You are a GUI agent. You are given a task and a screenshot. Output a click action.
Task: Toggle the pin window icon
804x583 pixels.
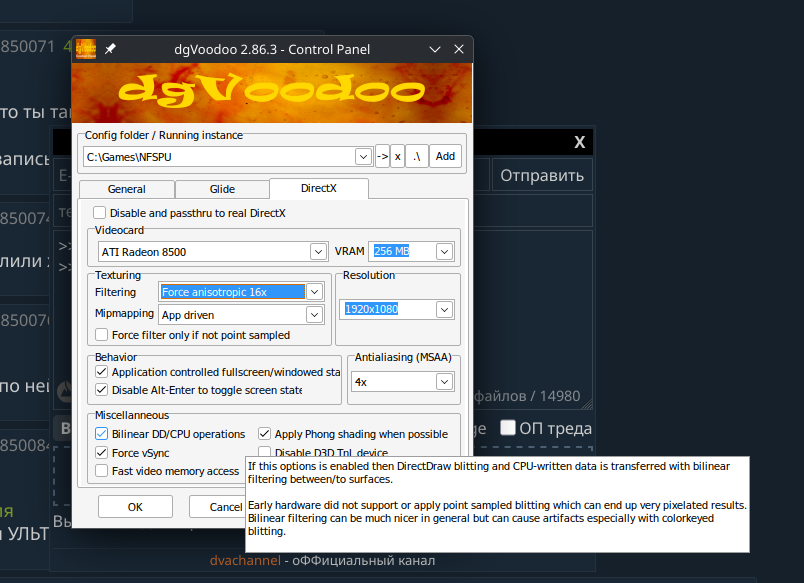(x=110, y=49)
